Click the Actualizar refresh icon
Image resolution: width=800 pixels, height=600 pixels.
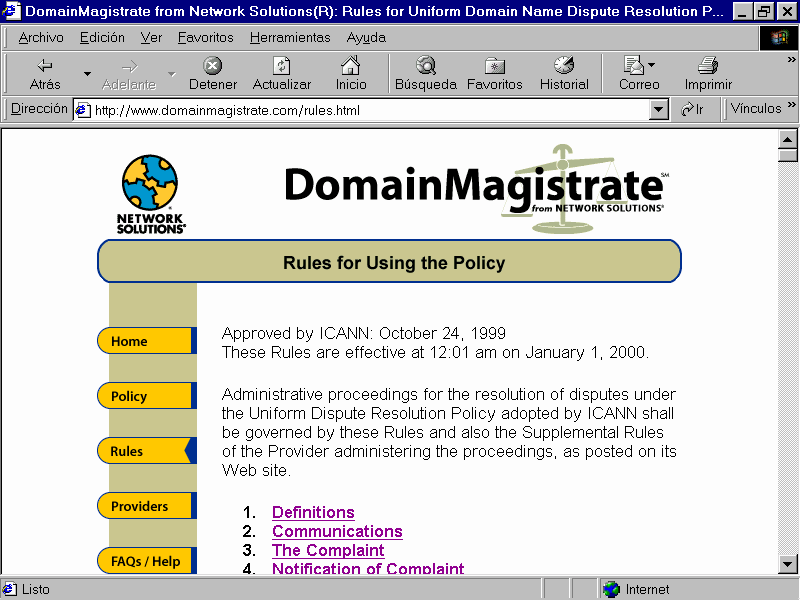282,66
